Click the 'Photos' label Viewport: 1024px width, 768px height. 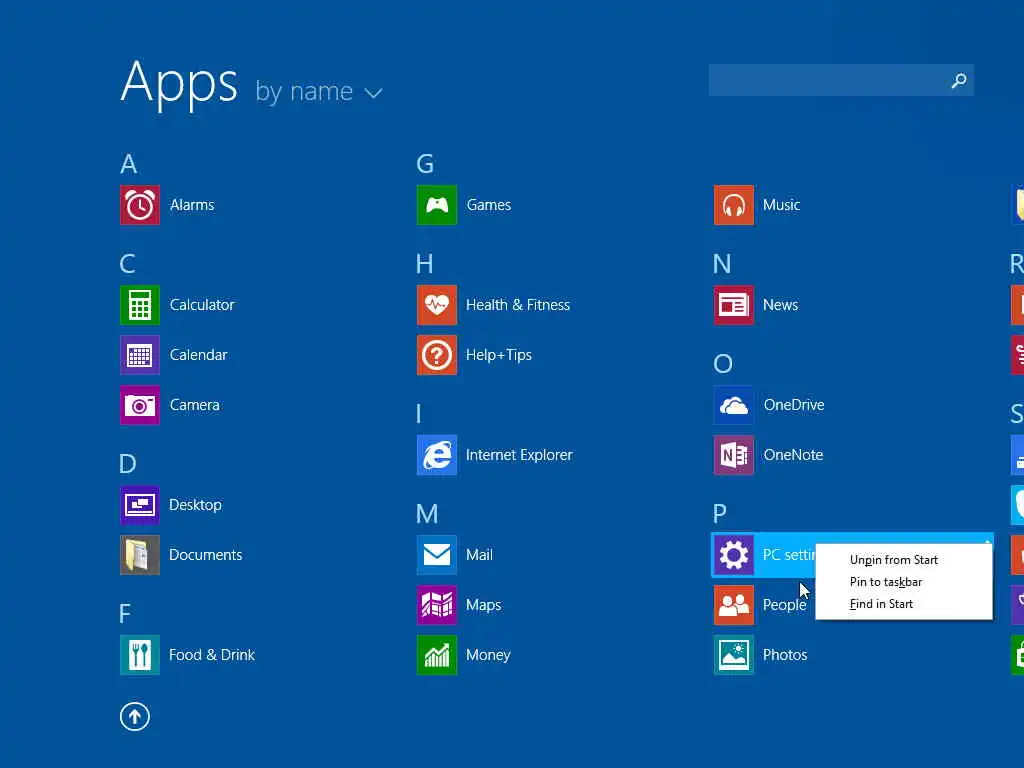(x=785, y=654)
